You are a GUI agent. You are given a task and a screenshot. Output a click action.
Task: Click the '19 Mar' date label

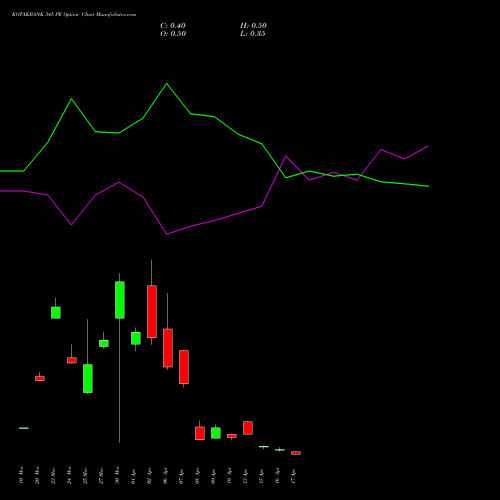tap(21, 475)
